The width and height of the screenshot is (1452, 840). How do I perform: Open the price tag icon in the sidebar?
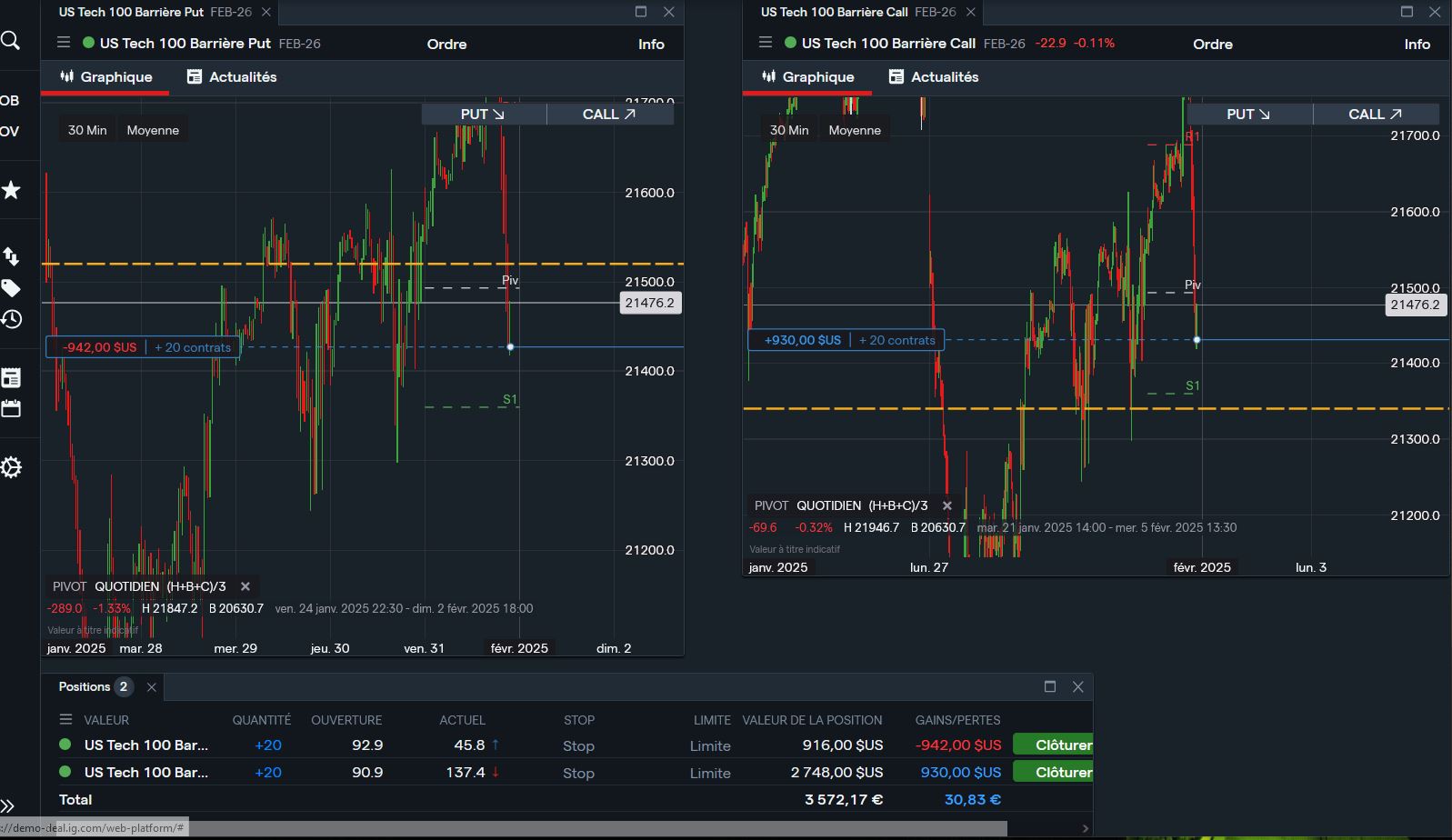[x=11, y=288]
